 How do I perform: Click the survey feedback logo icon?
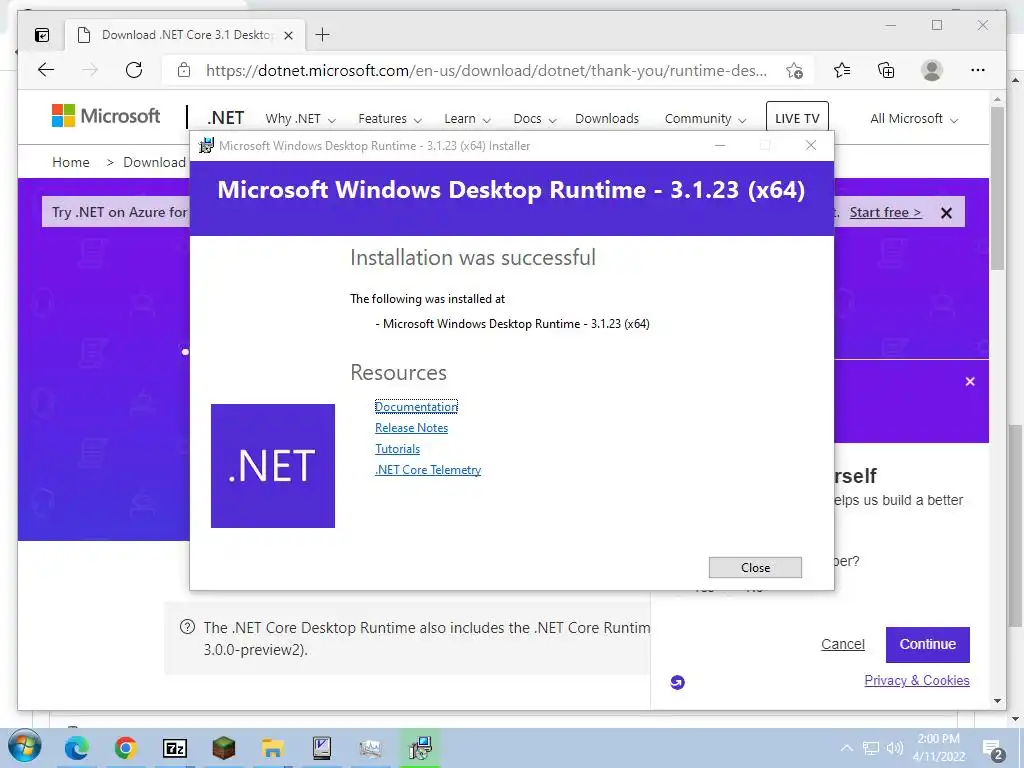pyautogui.click(x=677, y=682)
